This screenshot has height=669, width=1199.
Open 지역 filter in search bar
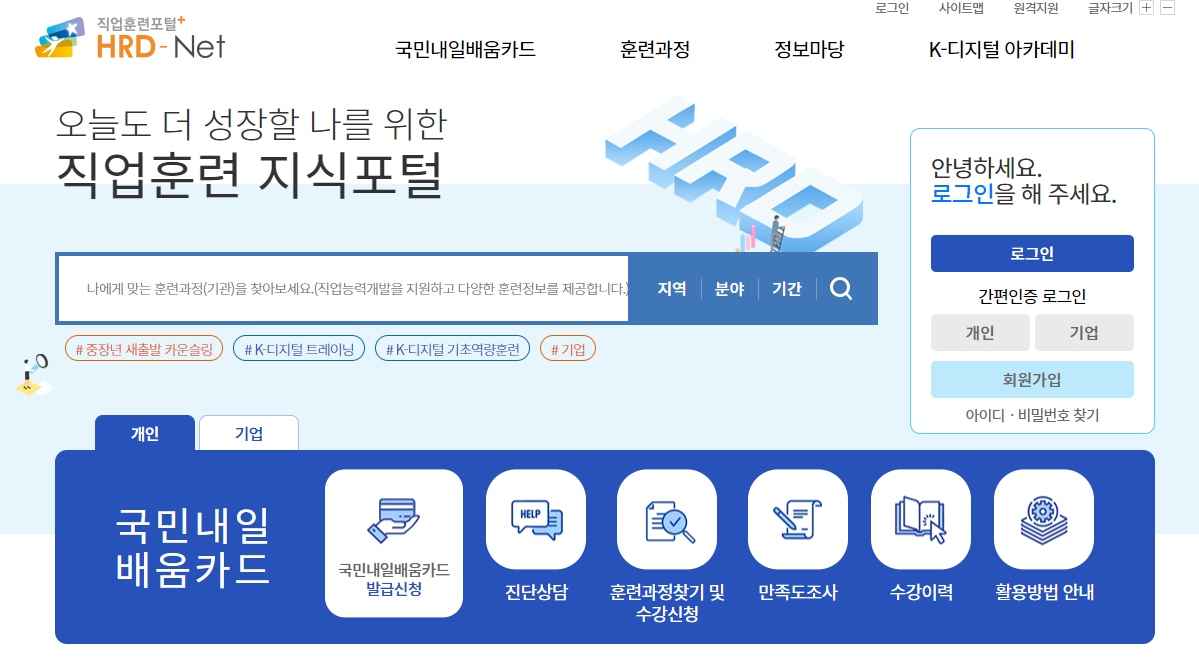[x=672, y=289]
